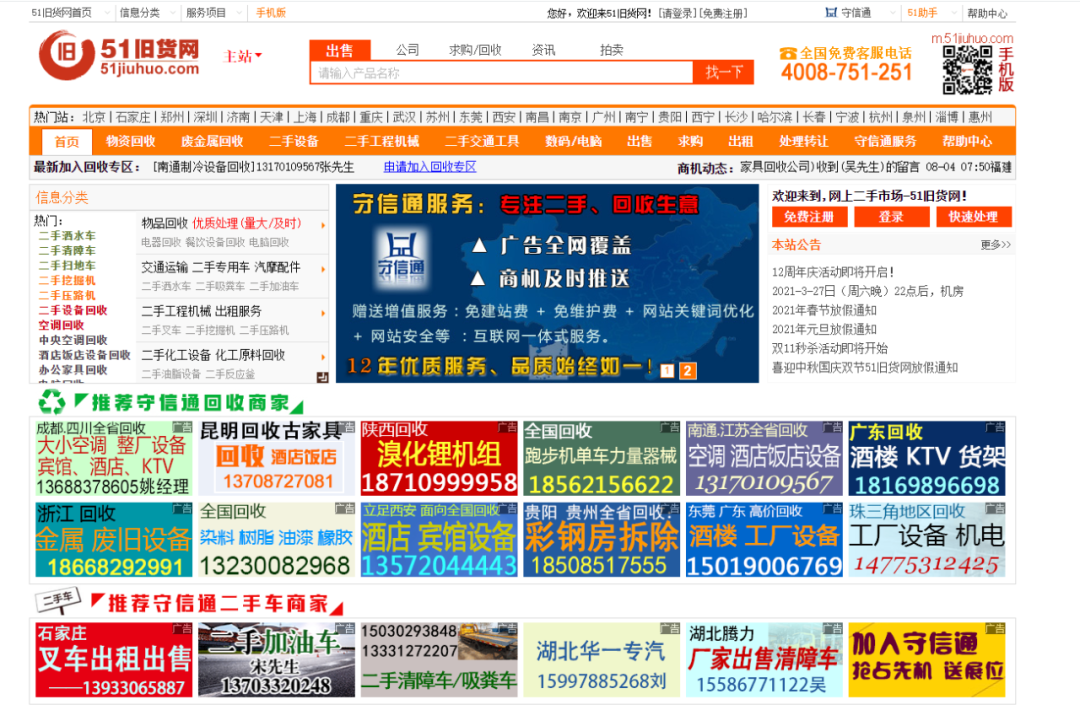Screen dimensions: 1080x710
Task: Expand the 二手工程机械 category arrow
Action: (323, 313)
